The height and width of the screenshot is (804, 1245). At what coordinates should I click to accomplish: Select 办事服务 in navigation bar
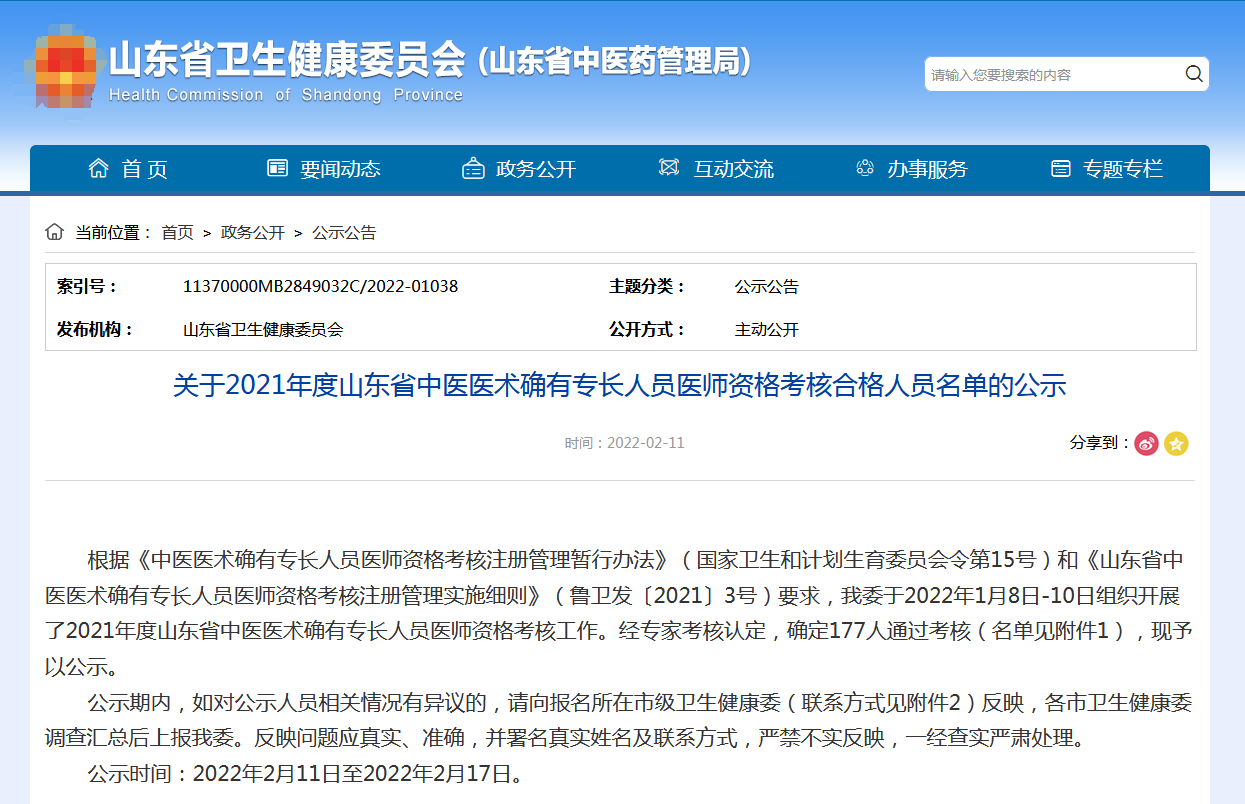927,169
